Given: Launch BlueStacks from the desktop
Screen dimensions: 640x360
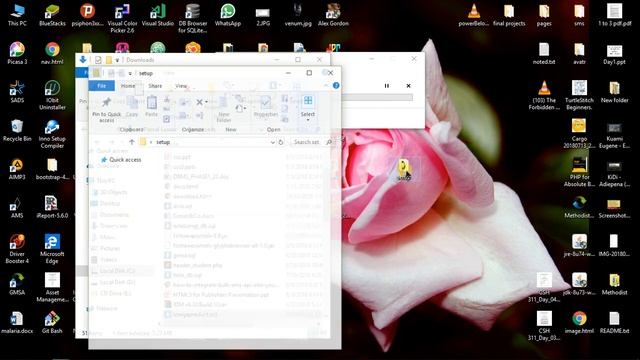Looking at the screenshot, I should [x=52, y=16].
